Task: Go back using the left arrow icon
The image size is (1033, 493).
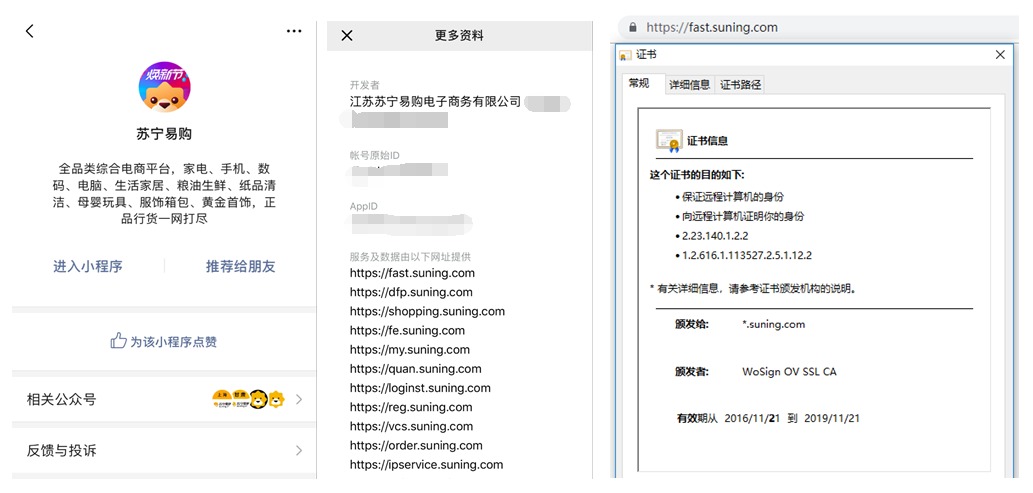Action: pyautogui.click(x=29, y=31)
